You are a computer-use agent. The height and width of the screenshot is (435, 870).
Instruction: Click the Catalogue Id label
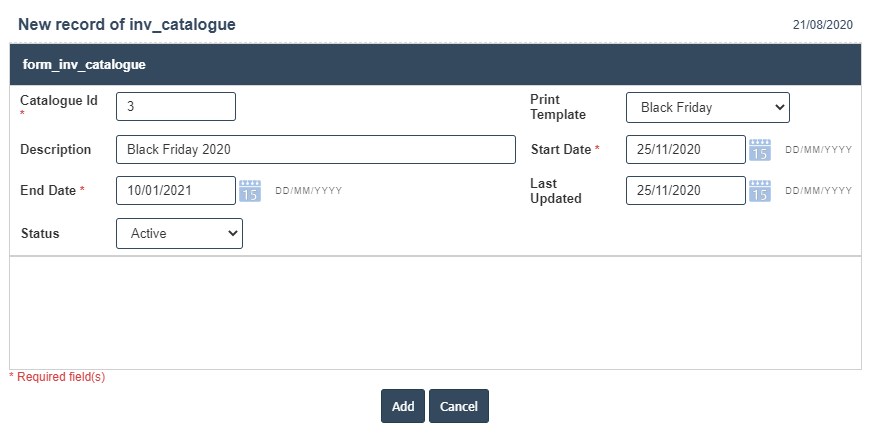coord(59,100)
